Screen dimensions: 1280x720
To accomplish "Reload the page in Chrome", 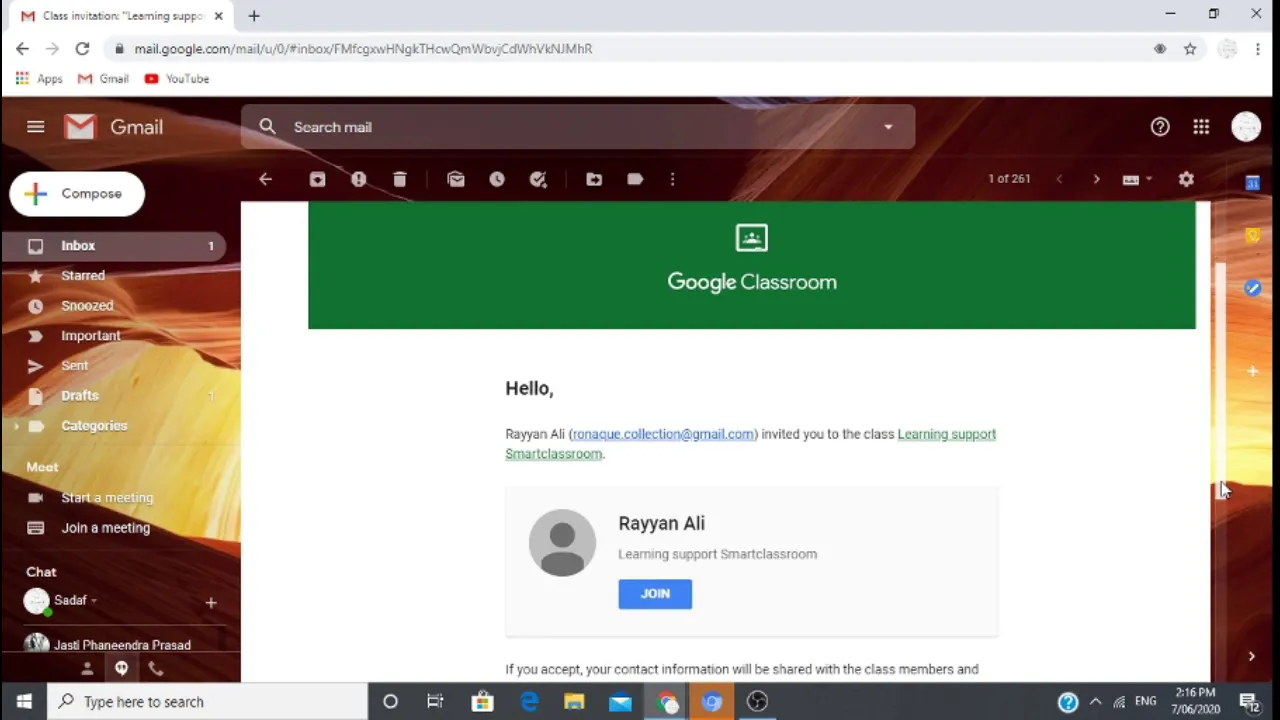I will click(82, 48).
